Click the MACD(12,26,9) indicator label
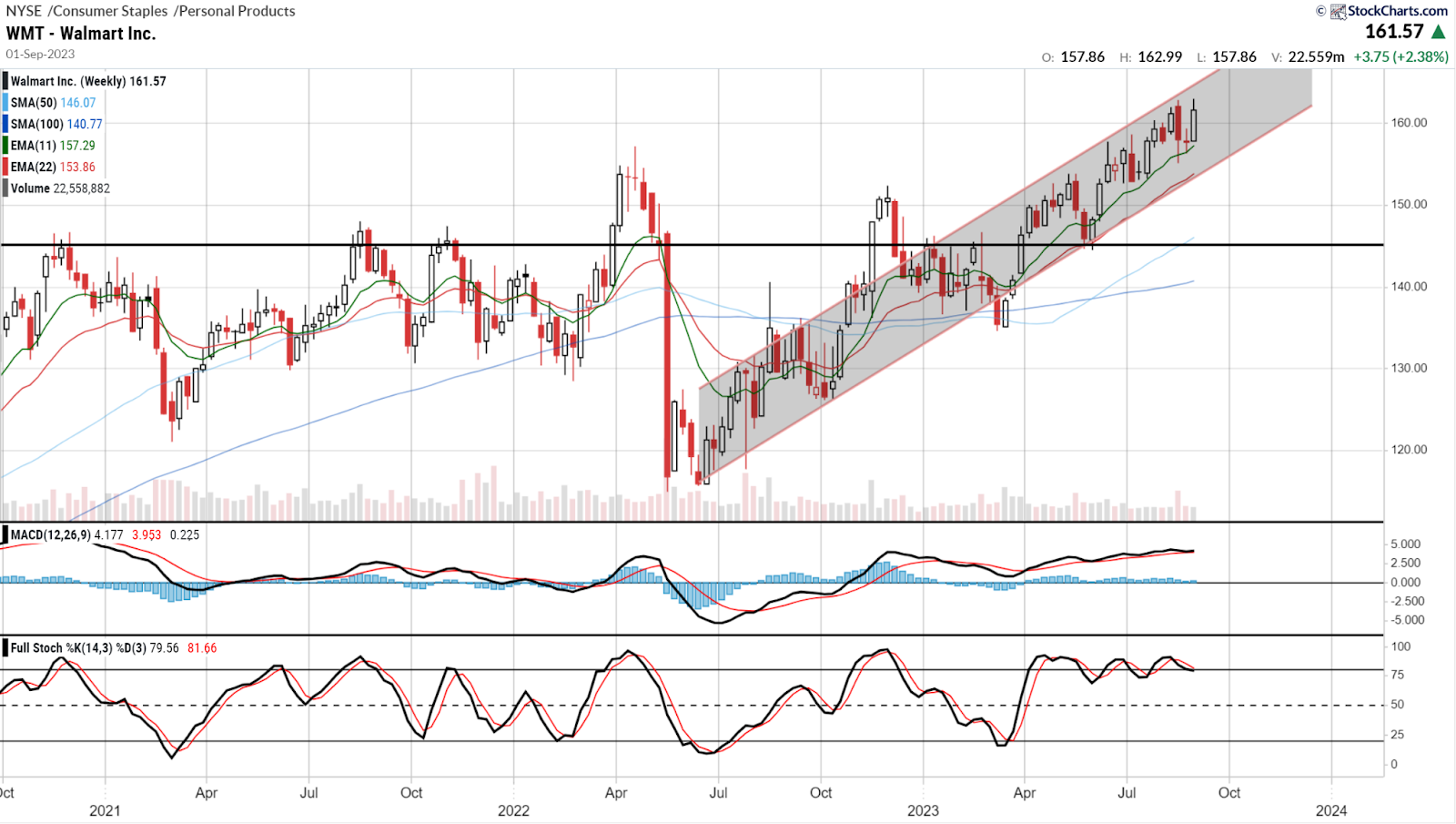Image resolution: width=1456 pixels, height=824 pixels. (51, 535)
